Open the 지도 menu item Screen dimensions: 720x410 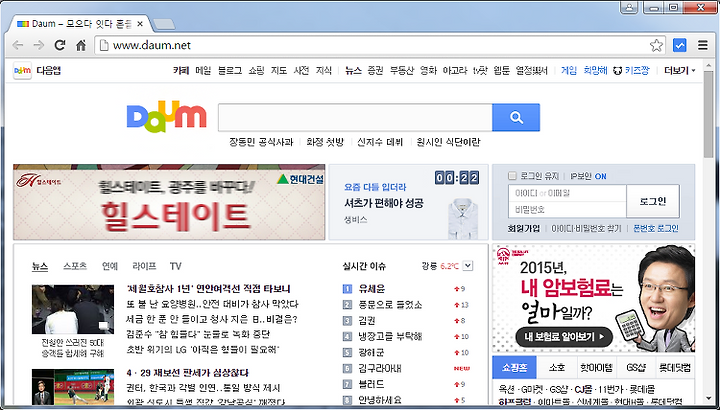279,71
